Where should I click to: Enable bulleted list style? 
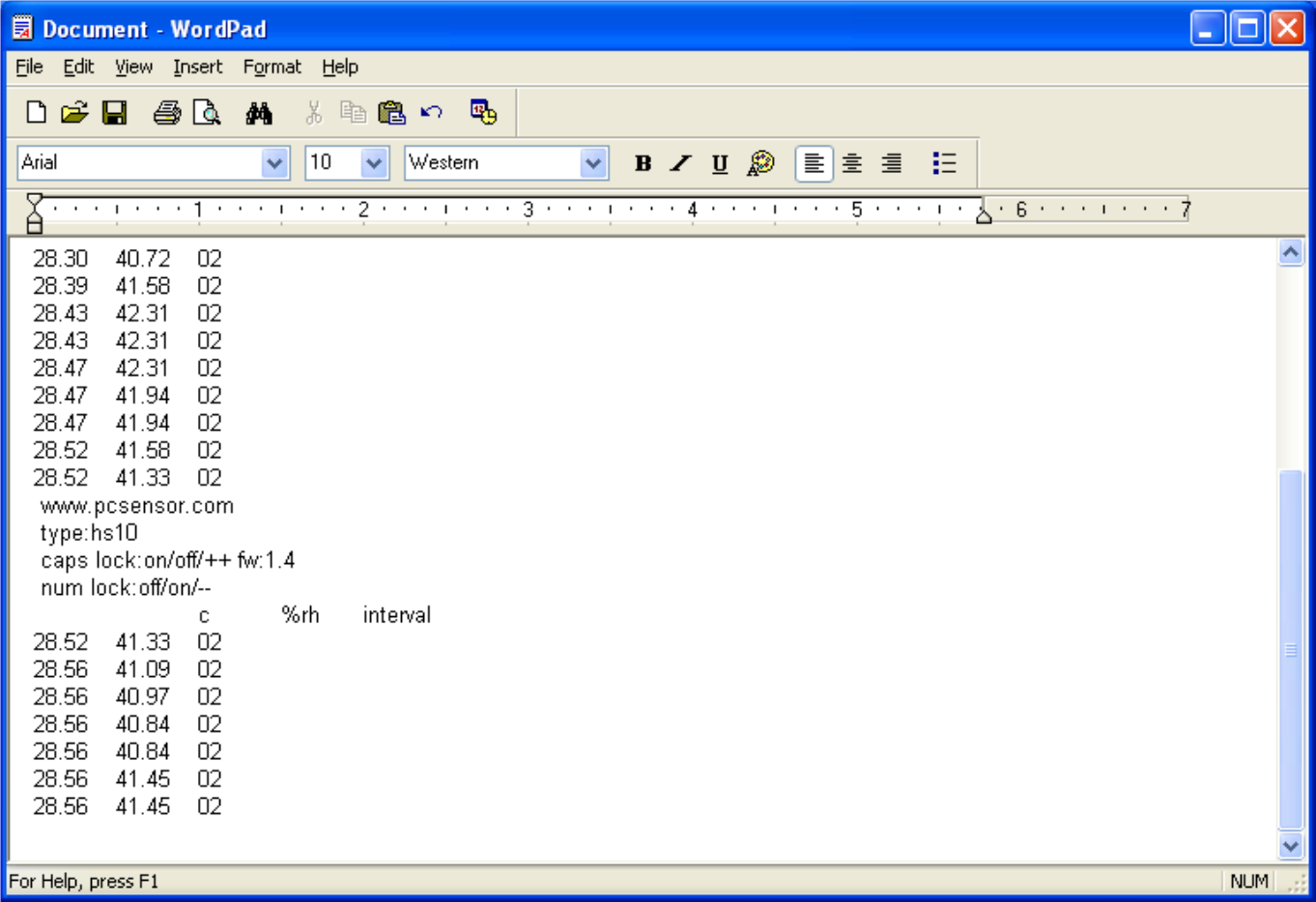tap(944, 163)
